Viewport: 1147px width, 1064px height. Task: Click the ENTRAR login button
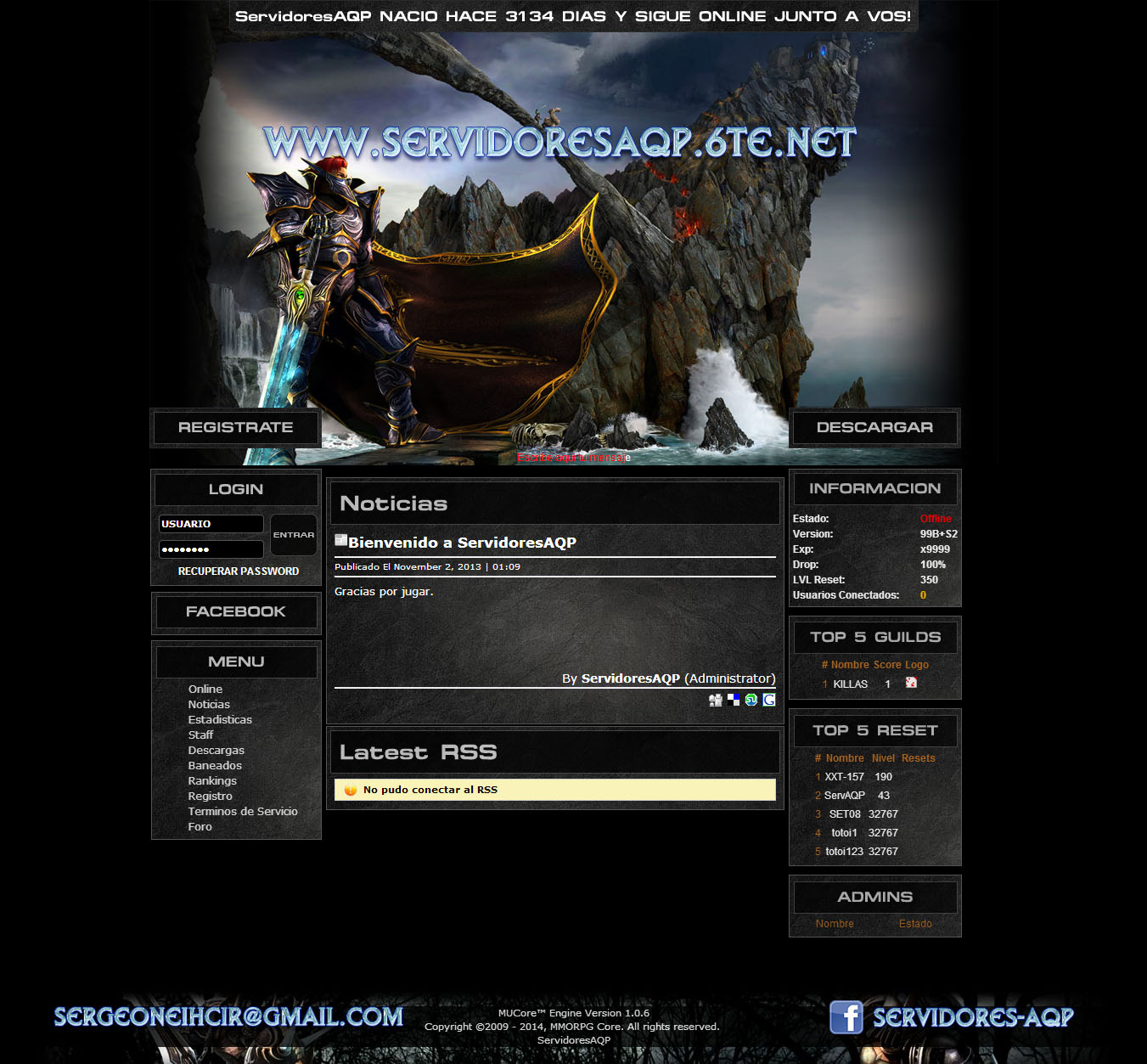[x=294, y=535]
